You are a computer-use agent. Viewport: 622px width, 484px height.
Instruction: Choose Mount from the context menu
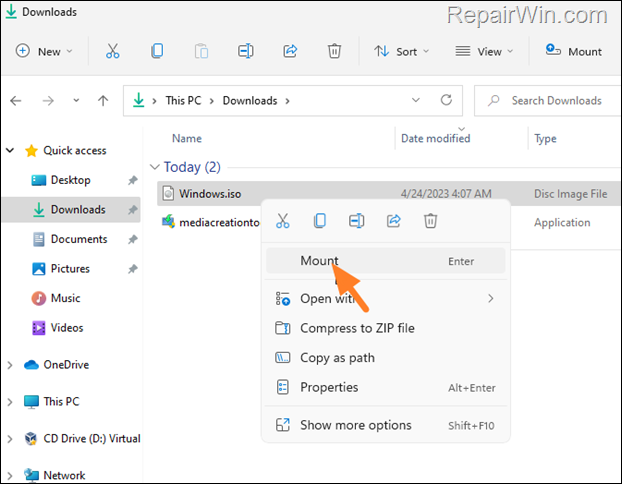coord(386,261)
